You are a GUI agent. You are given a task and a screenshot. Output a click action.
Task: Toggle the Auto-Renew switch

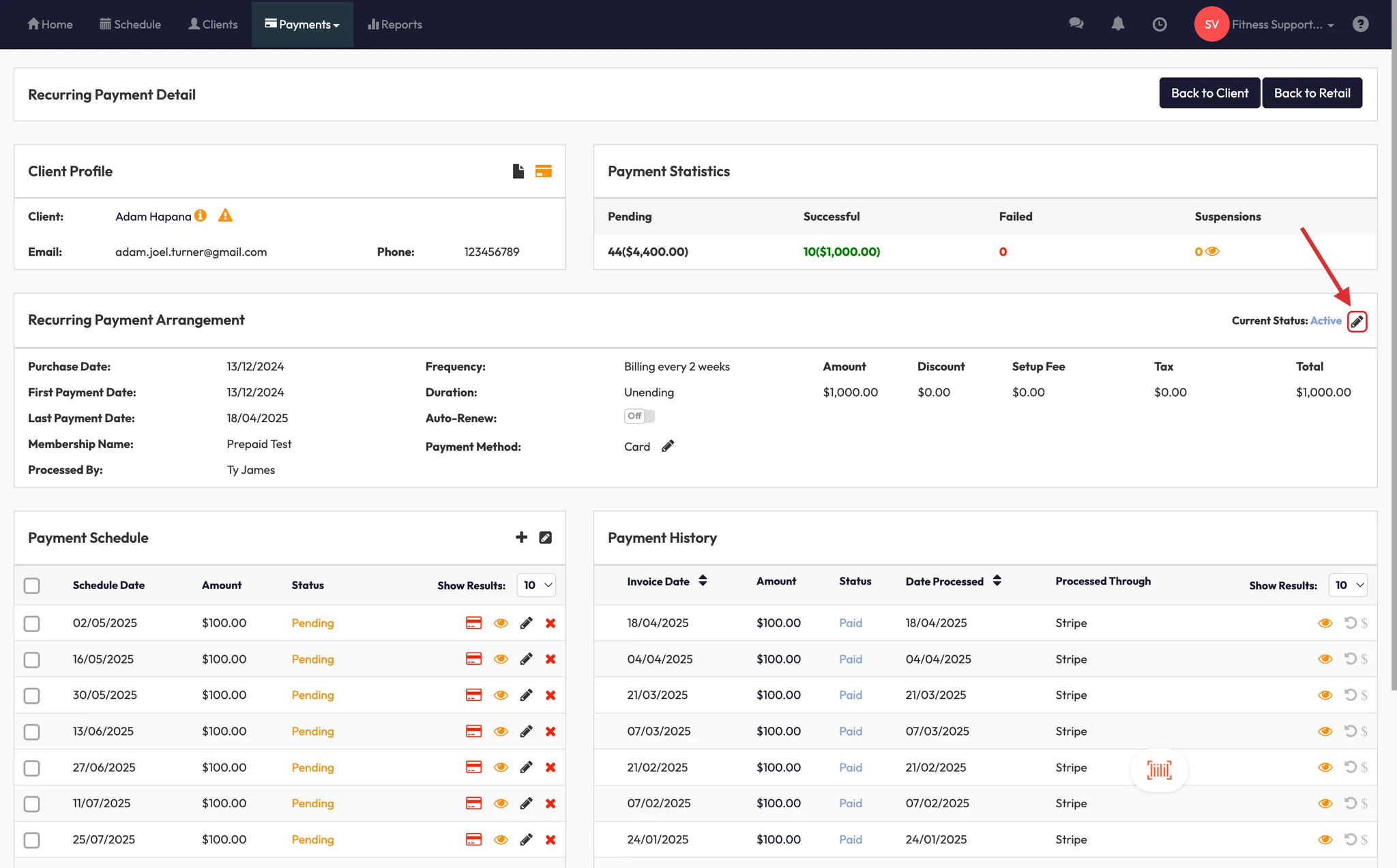pyautogui.click(x=639, y=416)
